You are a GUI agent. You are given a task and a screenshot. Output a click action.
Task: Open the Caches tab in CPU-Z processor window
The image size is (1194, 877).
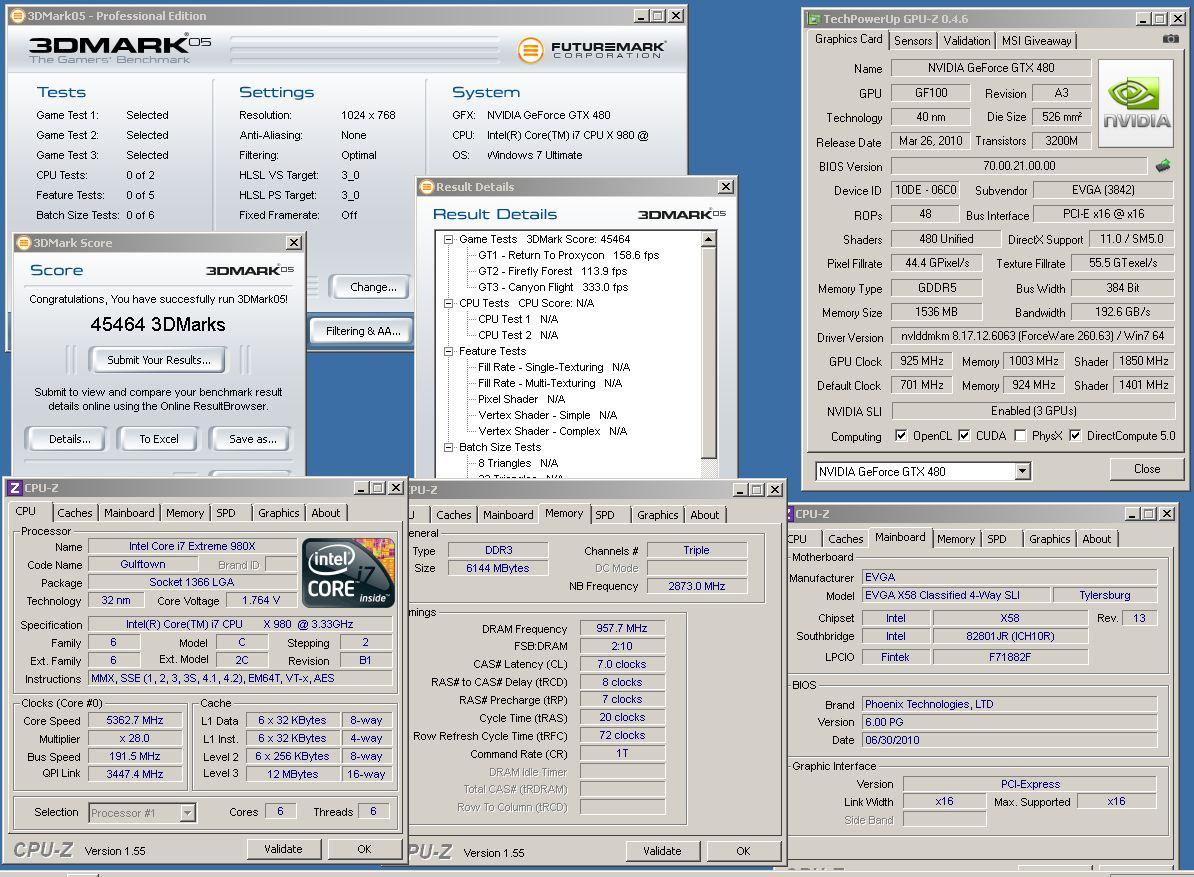[x=75, y=513]
